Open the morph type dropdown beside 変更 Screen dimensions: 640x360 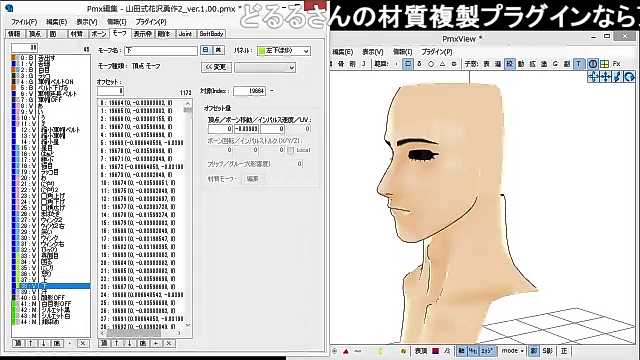pos(265,68)
